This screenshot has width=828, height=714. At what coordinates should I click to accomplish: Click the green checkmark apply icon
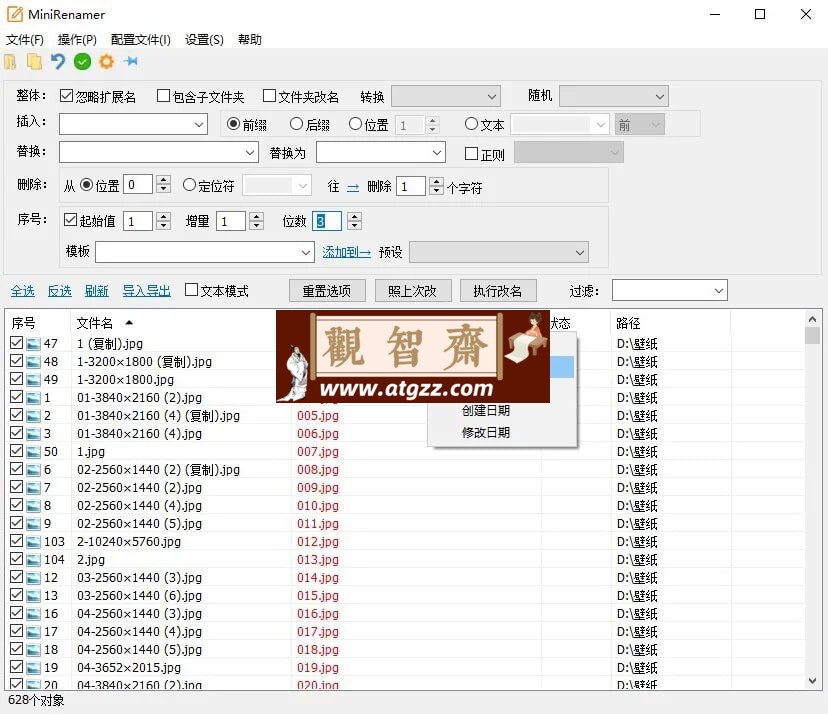[x=82, y=62]
